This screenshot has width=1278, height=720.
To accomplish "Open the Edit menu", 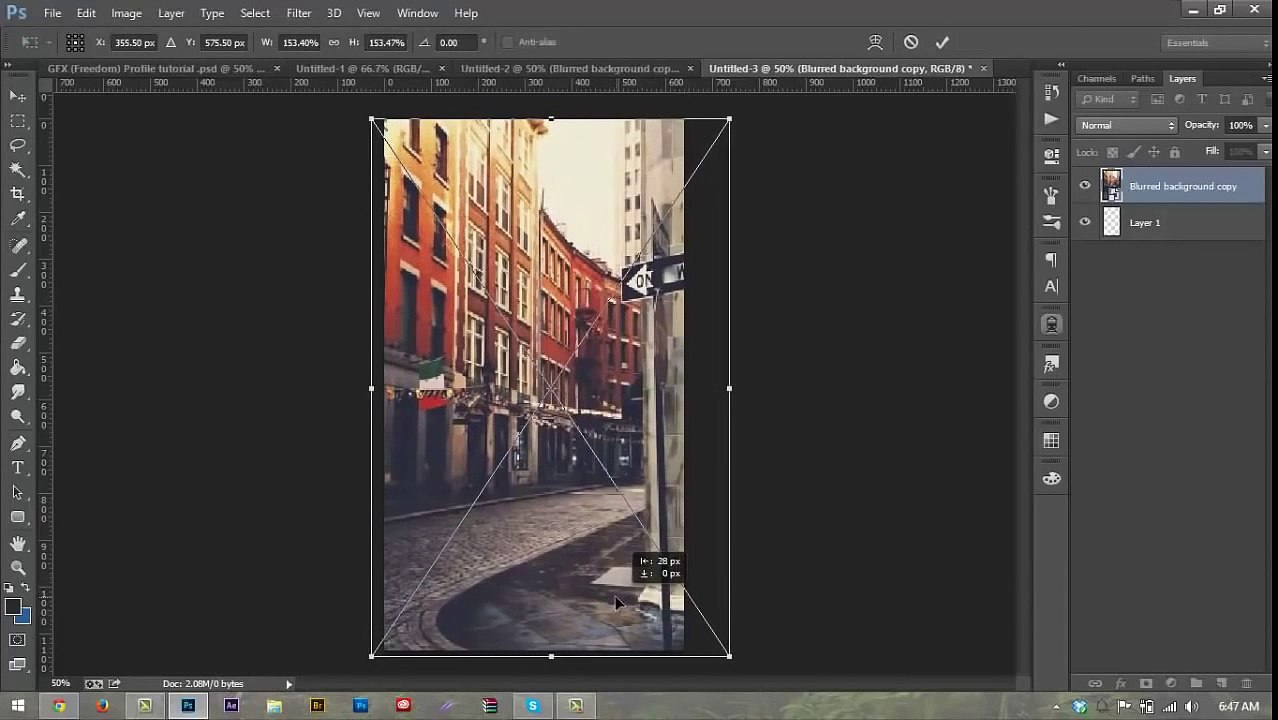I will [86, 13].
